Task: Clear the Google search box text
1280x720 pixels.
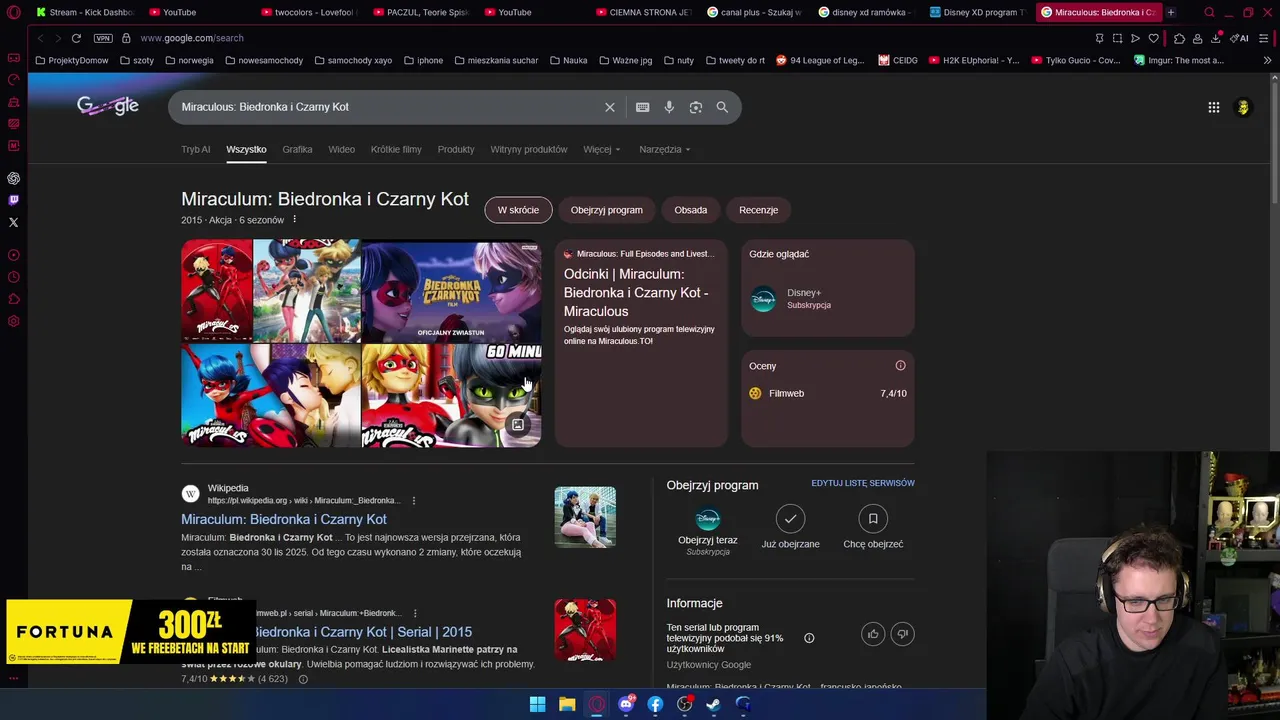Action: coord(609,107)
